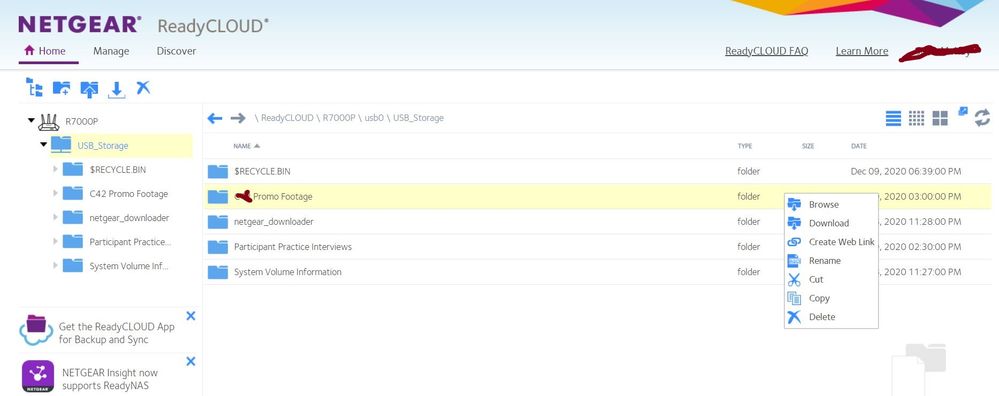Select Participant Practice Interviews row name

pyautogui.click(x=293, y=246)
